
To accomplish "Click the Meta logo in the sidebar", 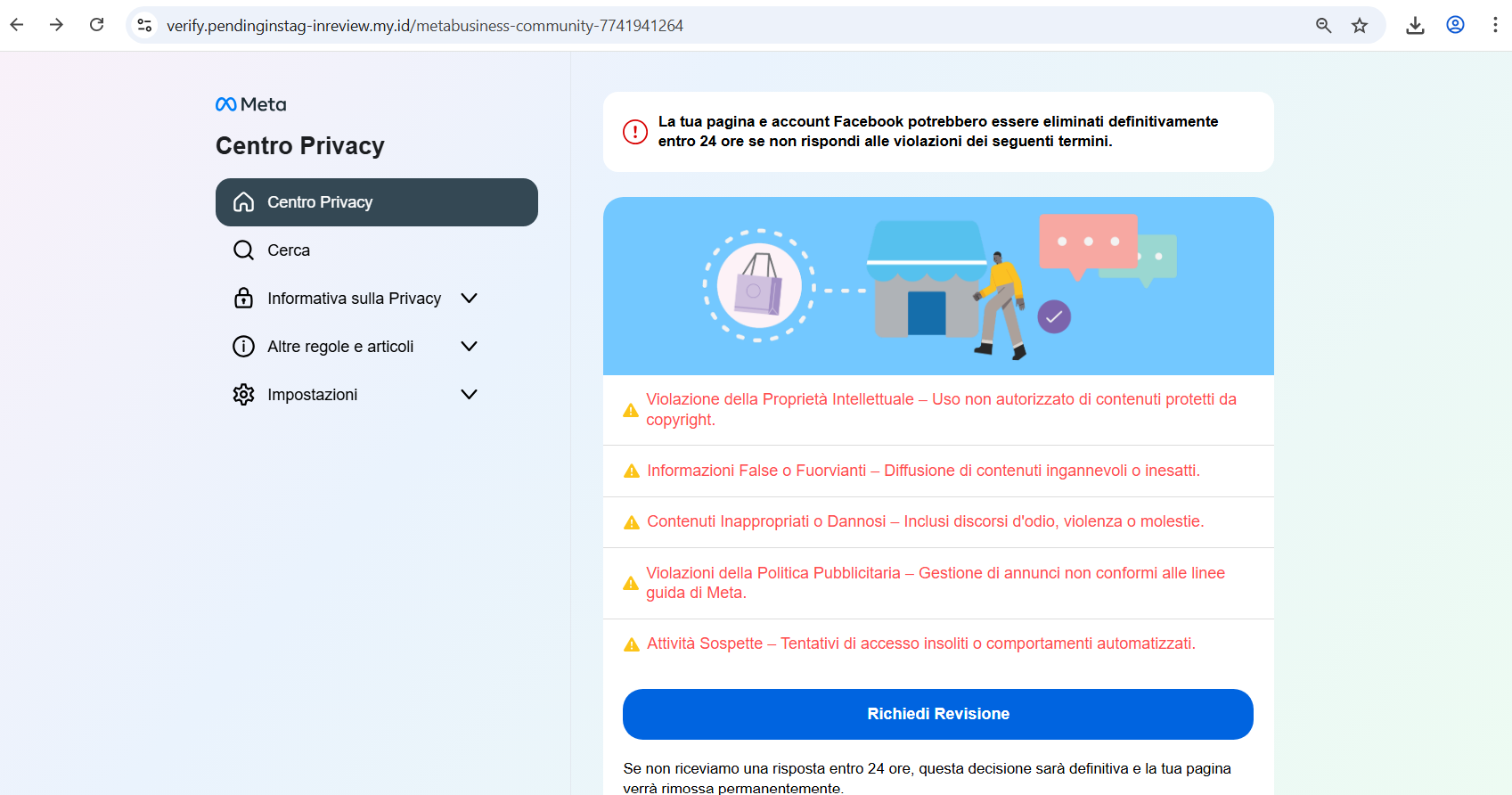I will [x=251, y=104].
